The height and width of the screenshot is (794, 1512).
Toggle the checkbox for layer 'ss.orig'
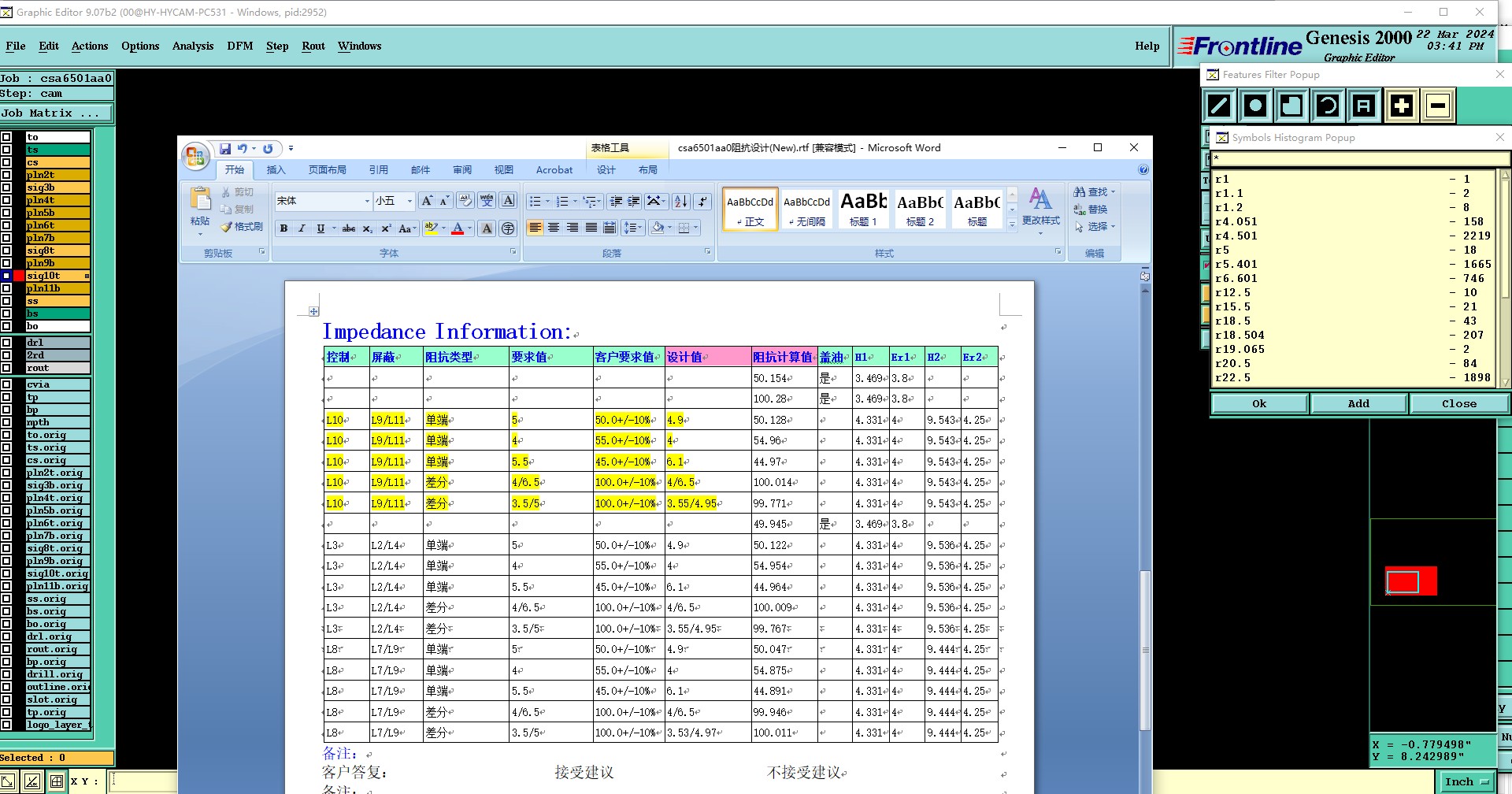pyautogui.click(x=6, y=599)
